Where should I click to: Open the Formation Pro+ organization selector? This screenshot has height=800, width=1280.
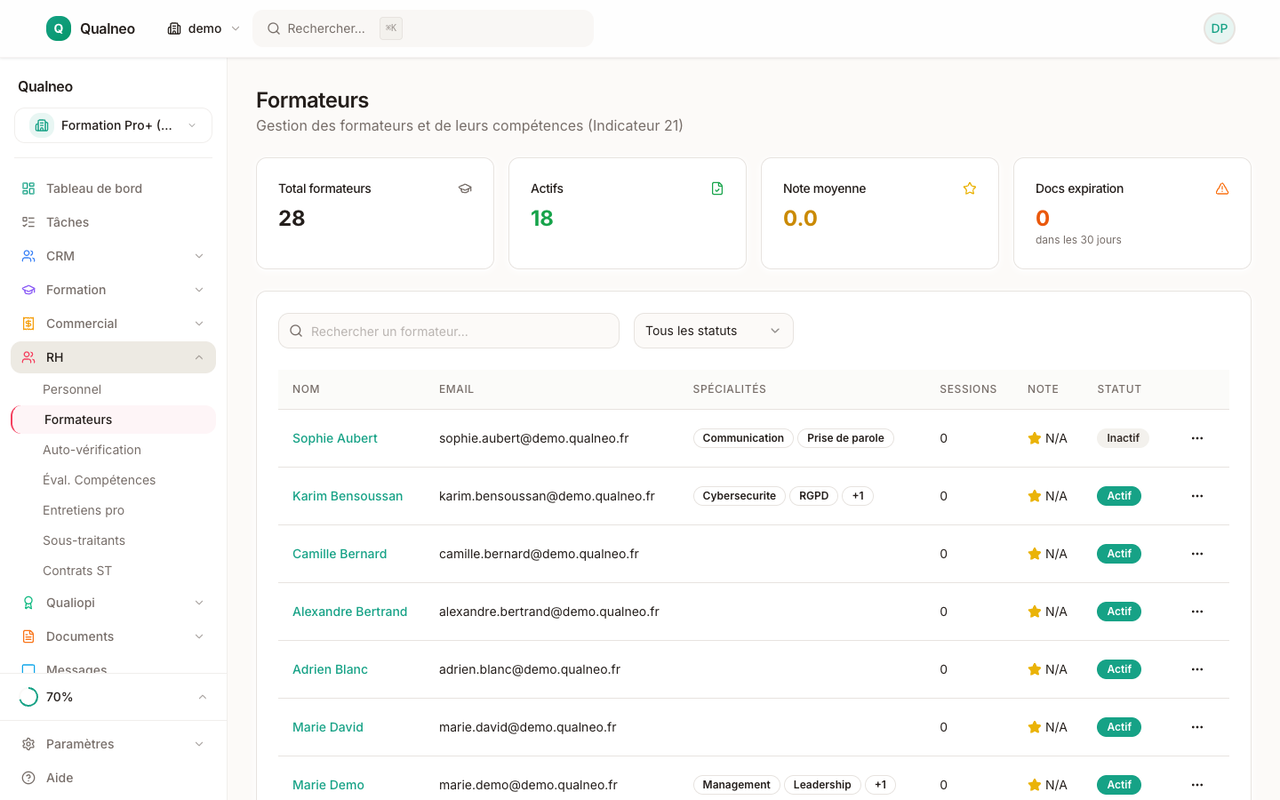113,126
